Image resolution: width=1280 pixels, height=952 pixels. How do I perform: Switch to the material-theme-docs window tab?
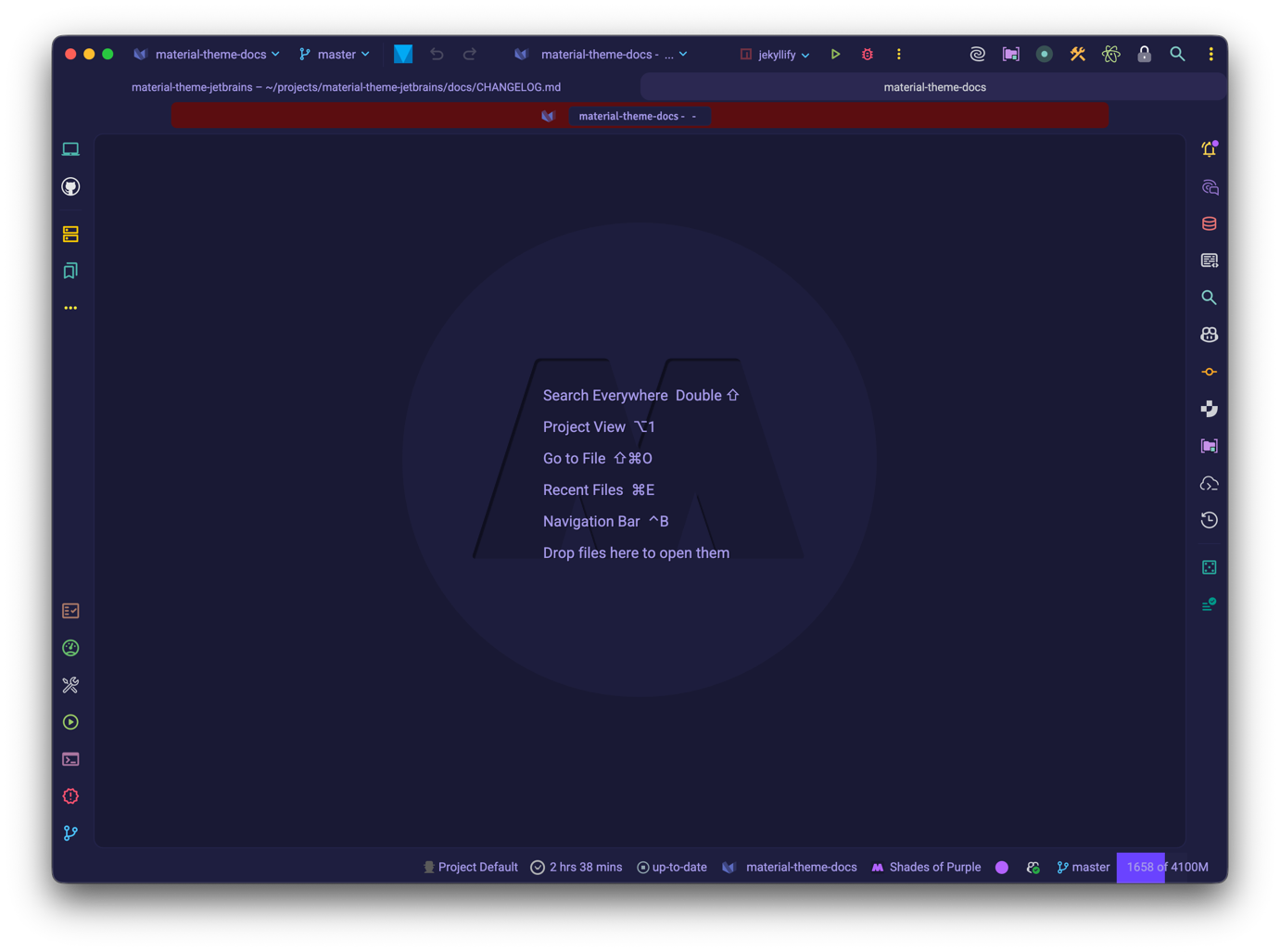934,87
